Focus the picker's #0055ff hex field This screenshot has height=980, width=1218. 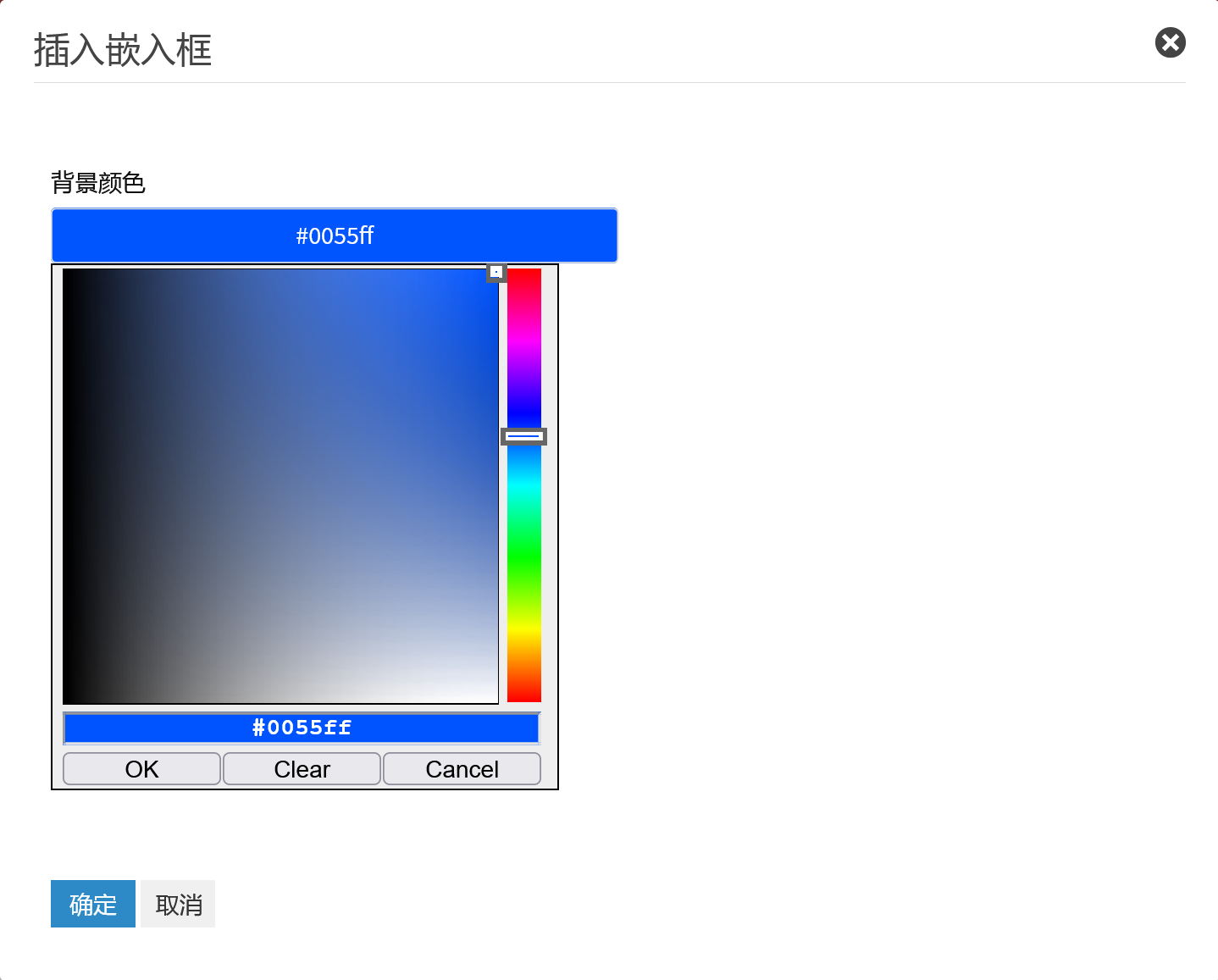[302, 728]
